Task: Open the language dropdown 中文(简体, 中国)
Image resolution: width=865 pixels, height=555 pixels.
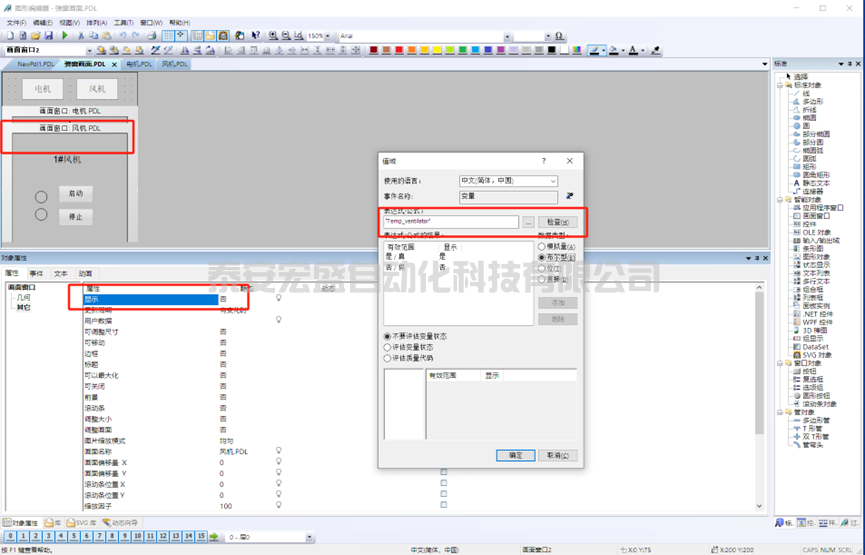Action: [x=508, y=181]
